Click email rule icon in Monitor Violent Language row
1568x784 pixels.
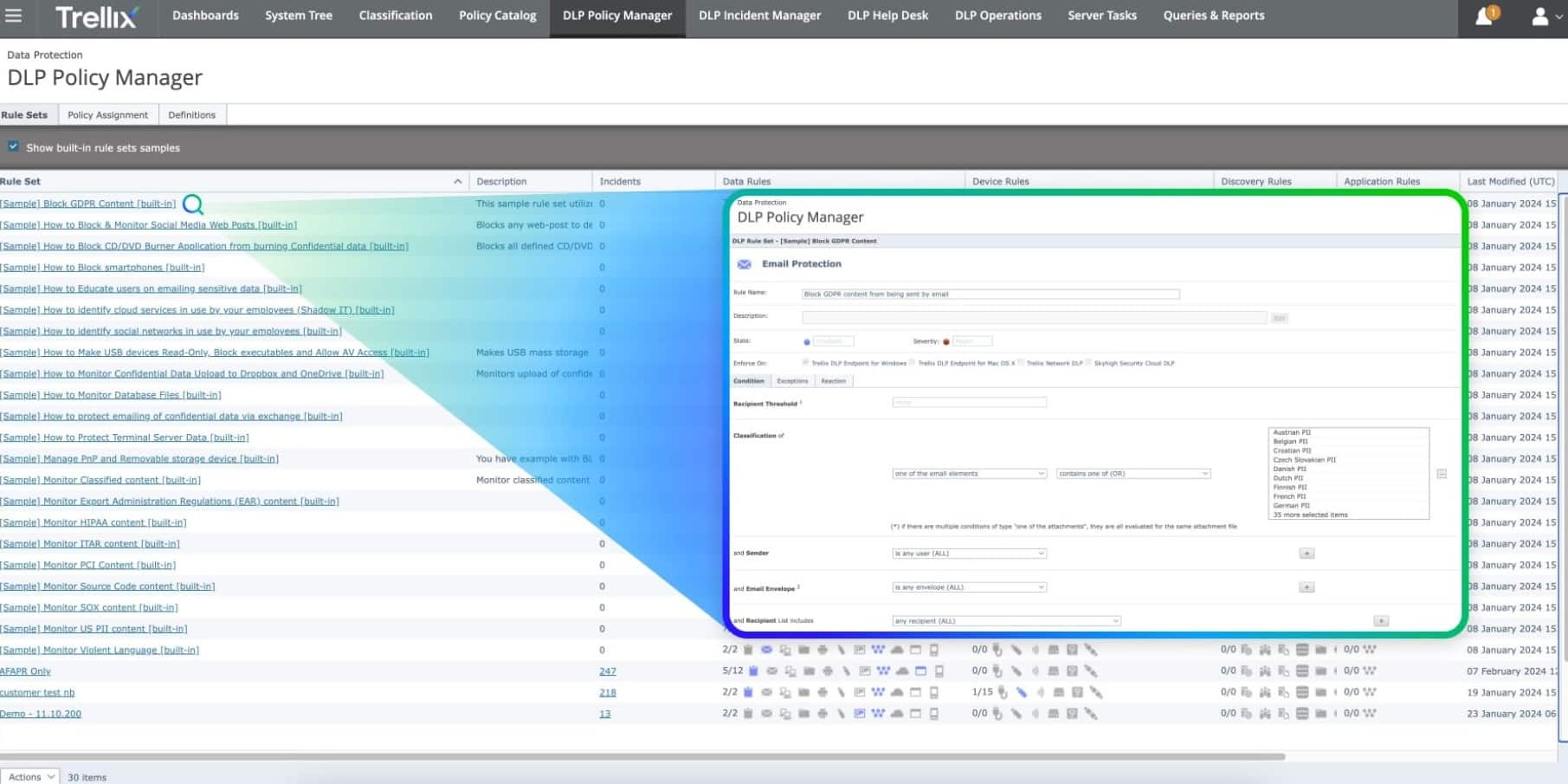766,650
